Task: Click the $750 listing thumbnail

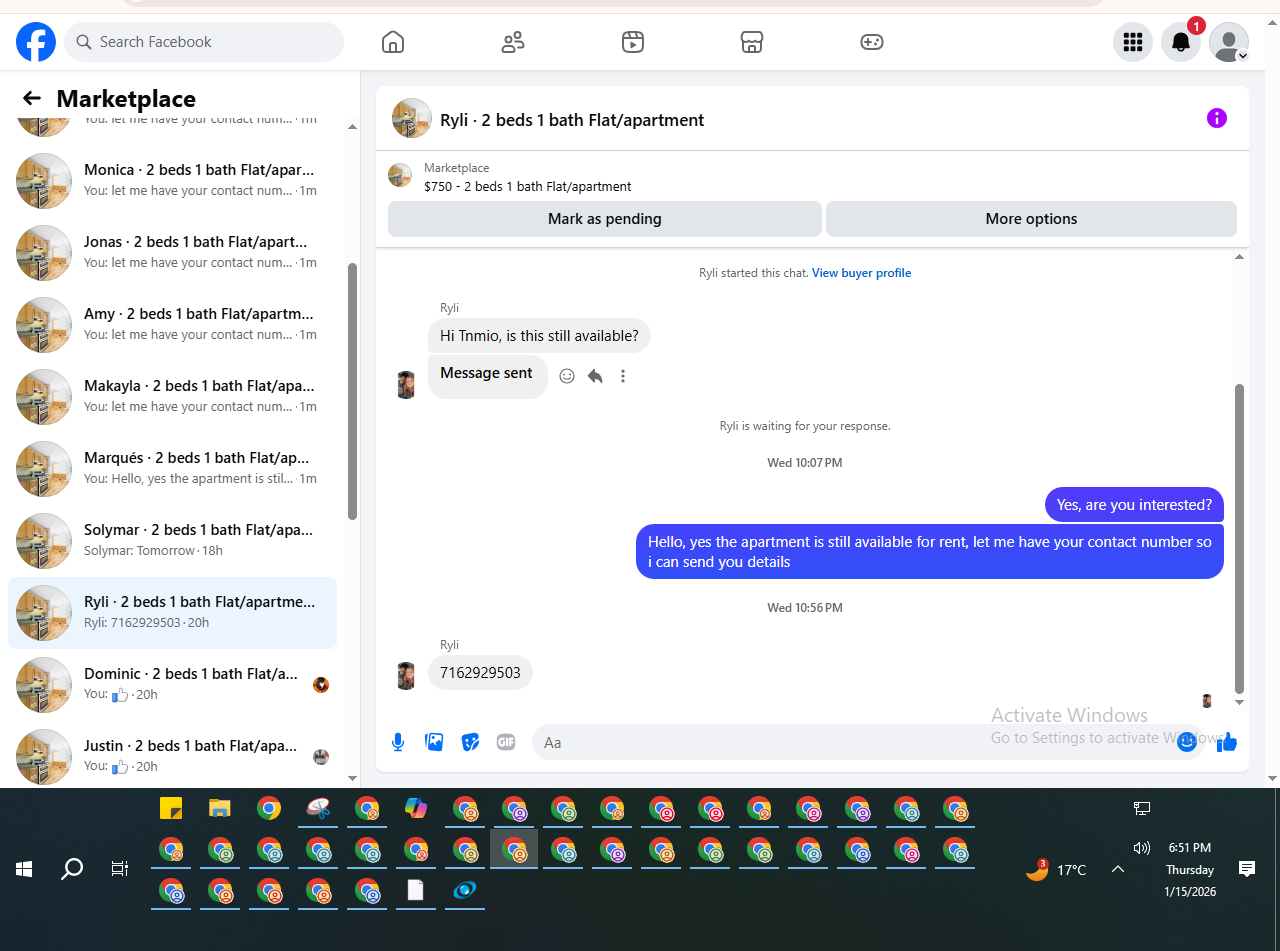Action: 400,176
